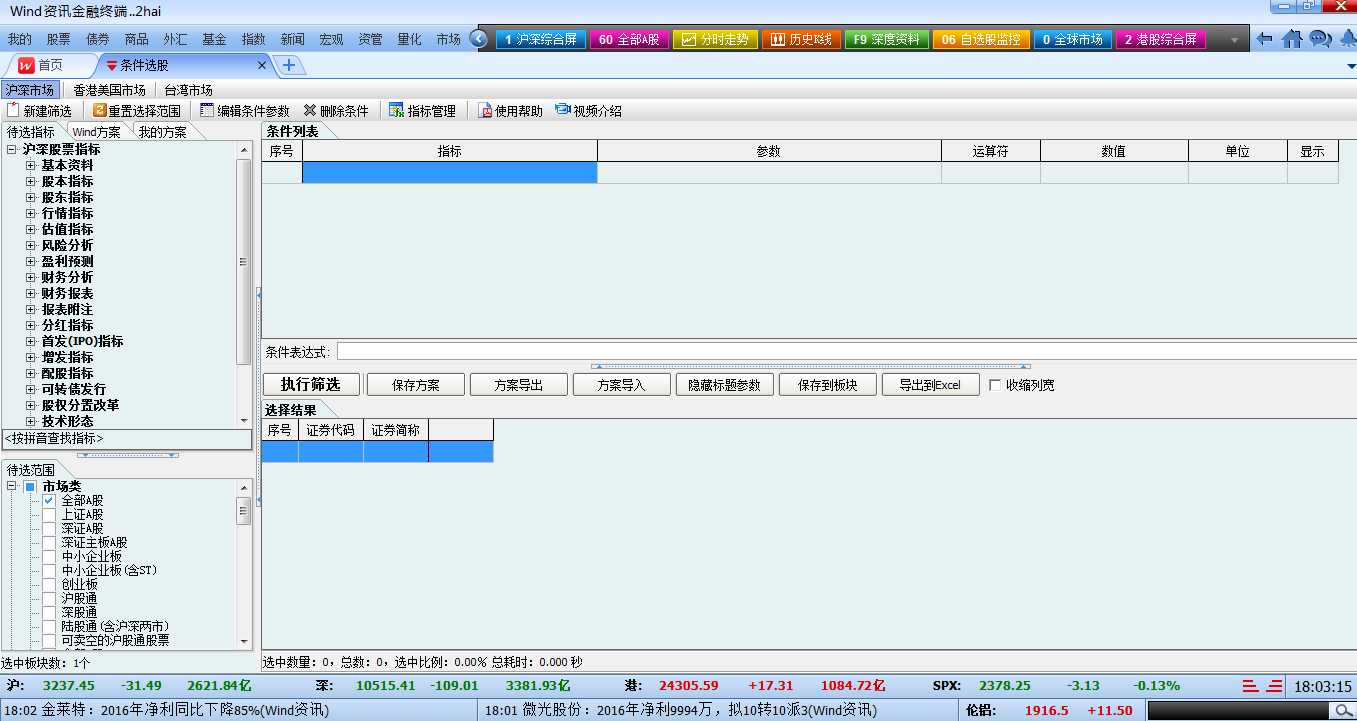Screen dimensions: 1357x721
Task: Close the 条件选股 tab
Action: [263, 65]
